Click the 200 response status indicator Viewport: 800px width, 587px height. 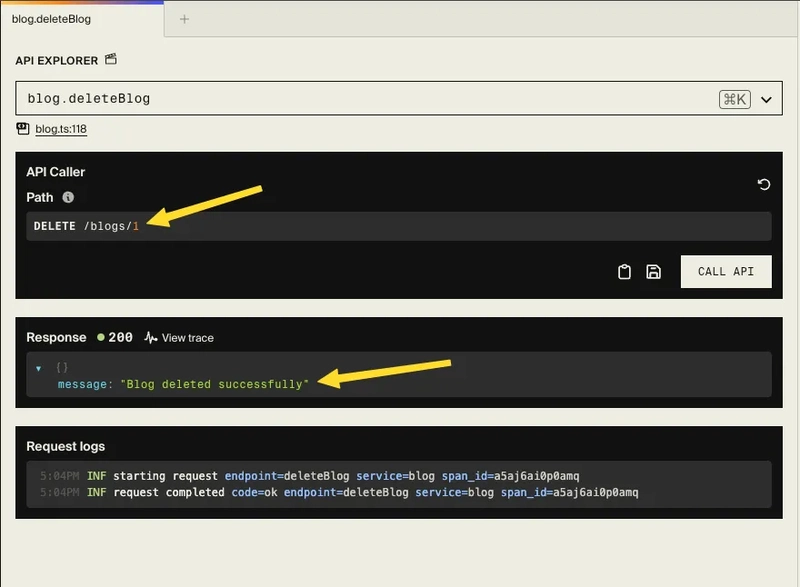[115, 337]
